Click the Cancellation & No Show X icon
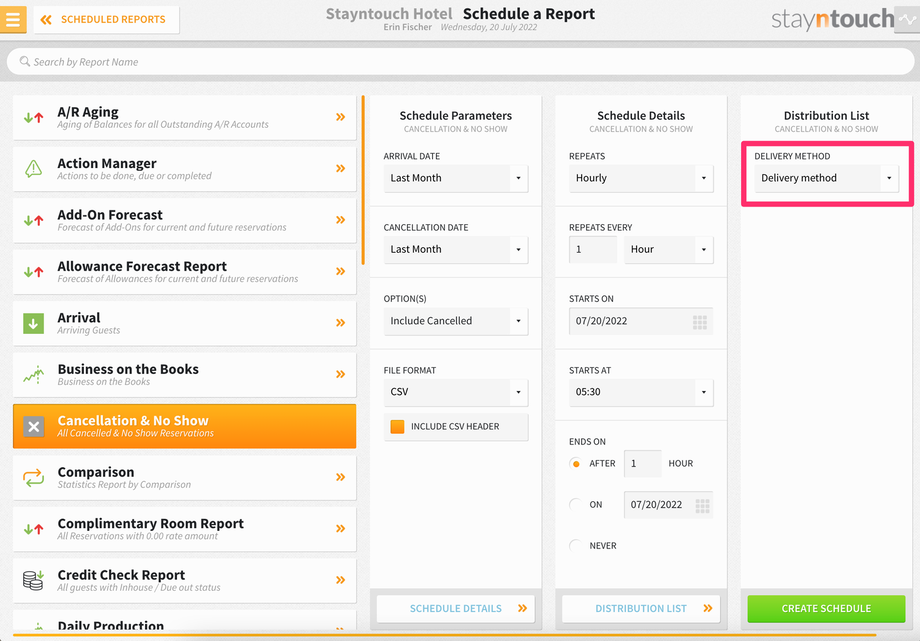This screenshot has width=920, height=641. click(33, 427)
